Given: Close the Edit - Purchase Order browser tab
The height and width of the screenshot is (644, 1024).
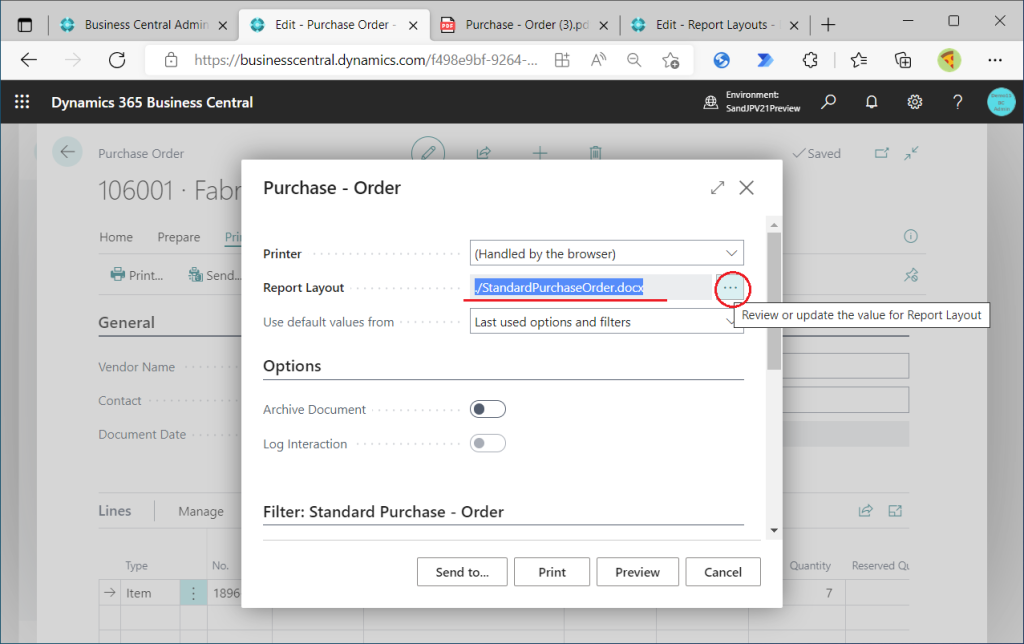Looking at the screenshot, I should pos(413,25).
